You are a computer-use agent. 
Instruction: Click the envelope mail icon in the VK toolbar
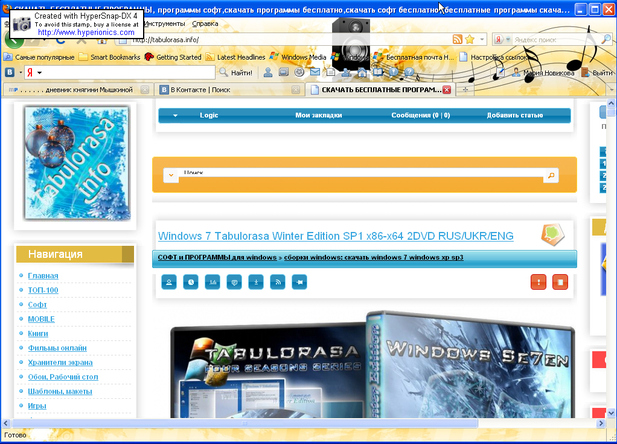pos(315,72)
